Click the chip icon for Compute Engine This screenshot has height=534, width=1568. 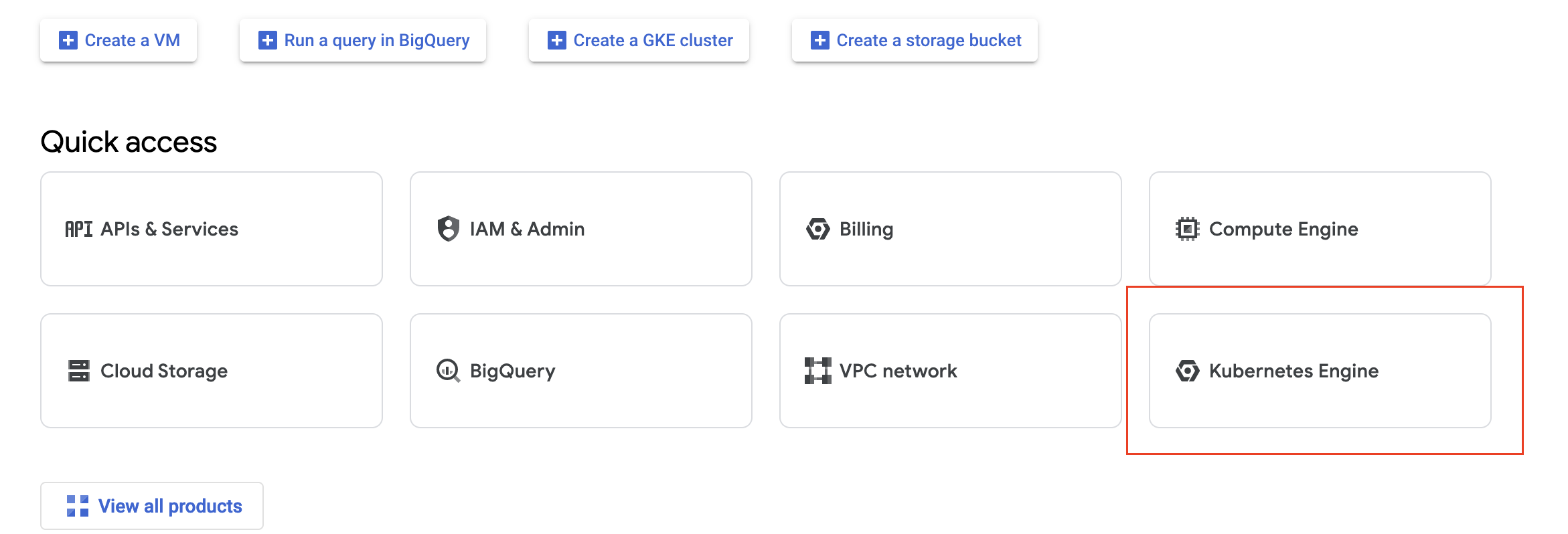pos(1187,229)
